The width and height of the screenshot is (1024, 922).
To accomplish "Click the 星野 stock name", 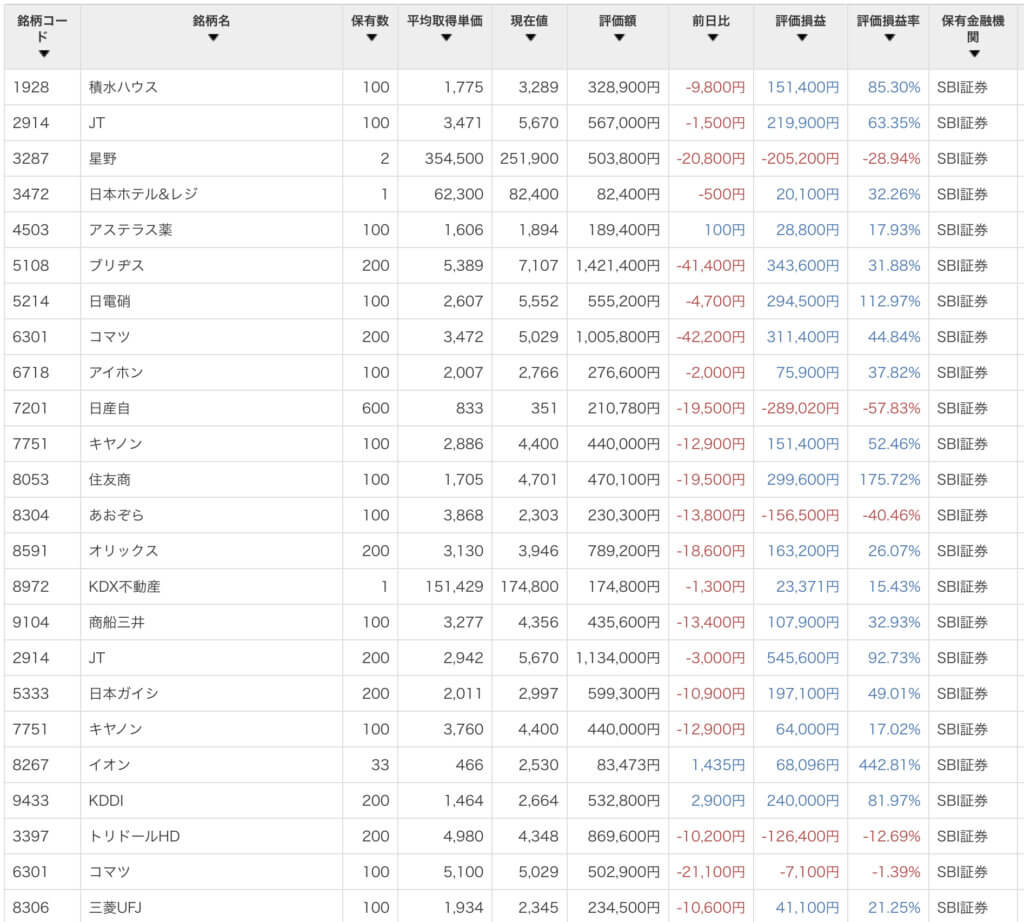I will 104,158.
